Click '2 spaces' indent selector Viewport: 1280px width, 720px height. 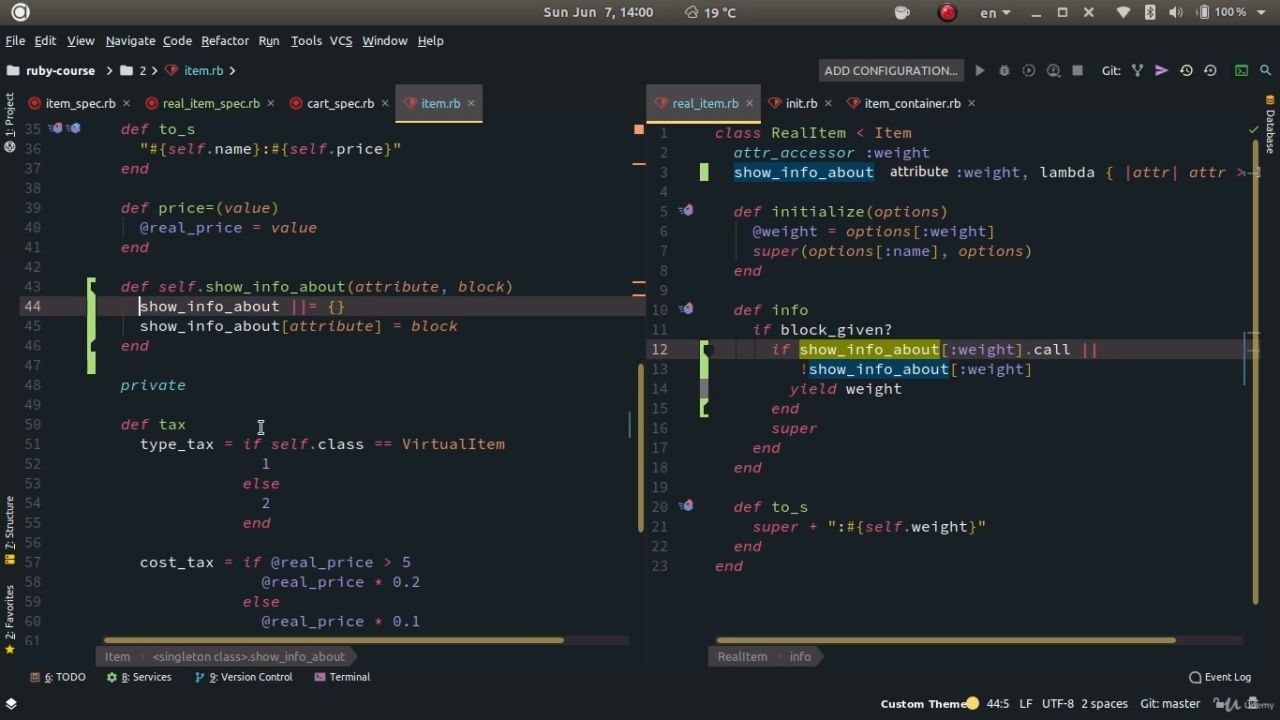[1104, 704]
